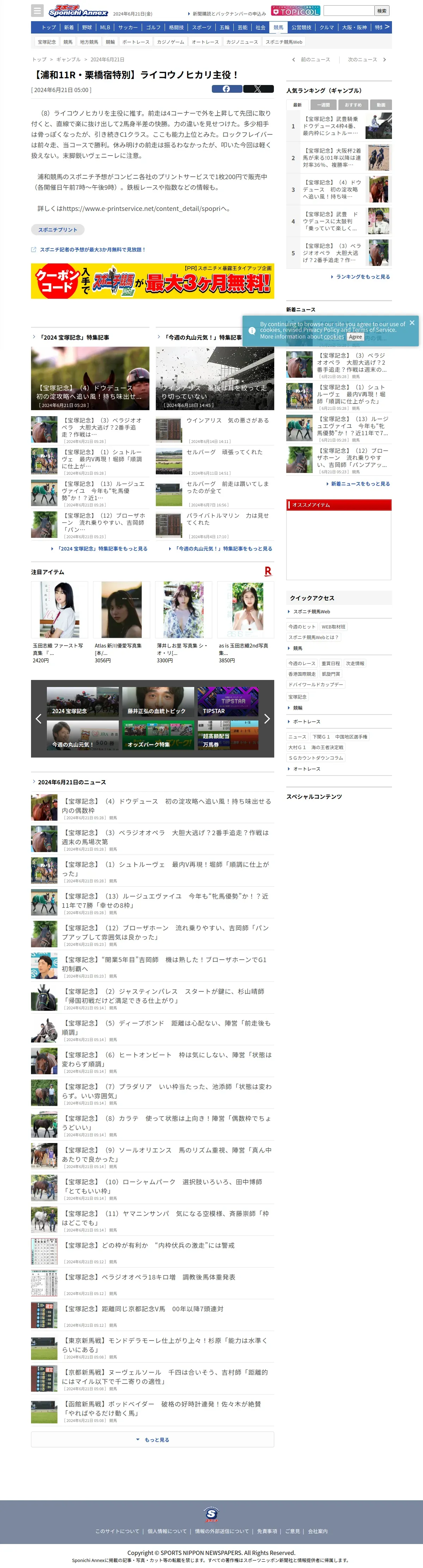Image resolution: width=423 pixels, height=1568 pixels.
Task: Expand もっと見る at news list bottom
Action: 152,1440
